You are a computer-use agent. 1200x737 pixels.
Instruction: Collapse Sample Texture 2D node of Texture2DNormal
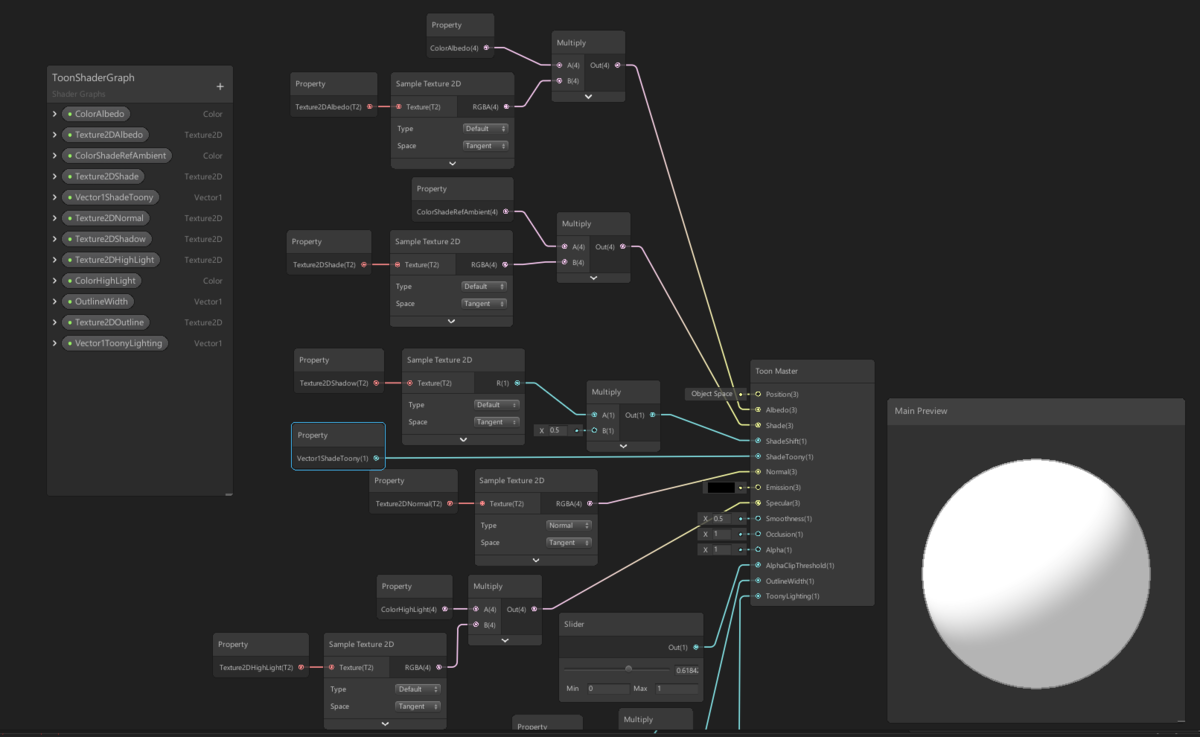click(536, 560)
